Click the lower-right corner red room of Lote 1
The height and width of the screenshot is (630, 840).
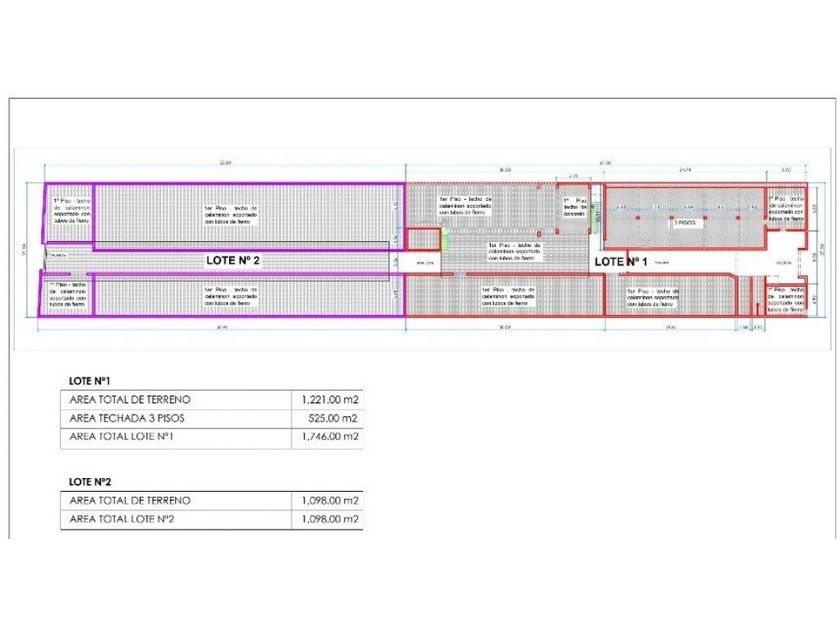[x=786, y=299]
